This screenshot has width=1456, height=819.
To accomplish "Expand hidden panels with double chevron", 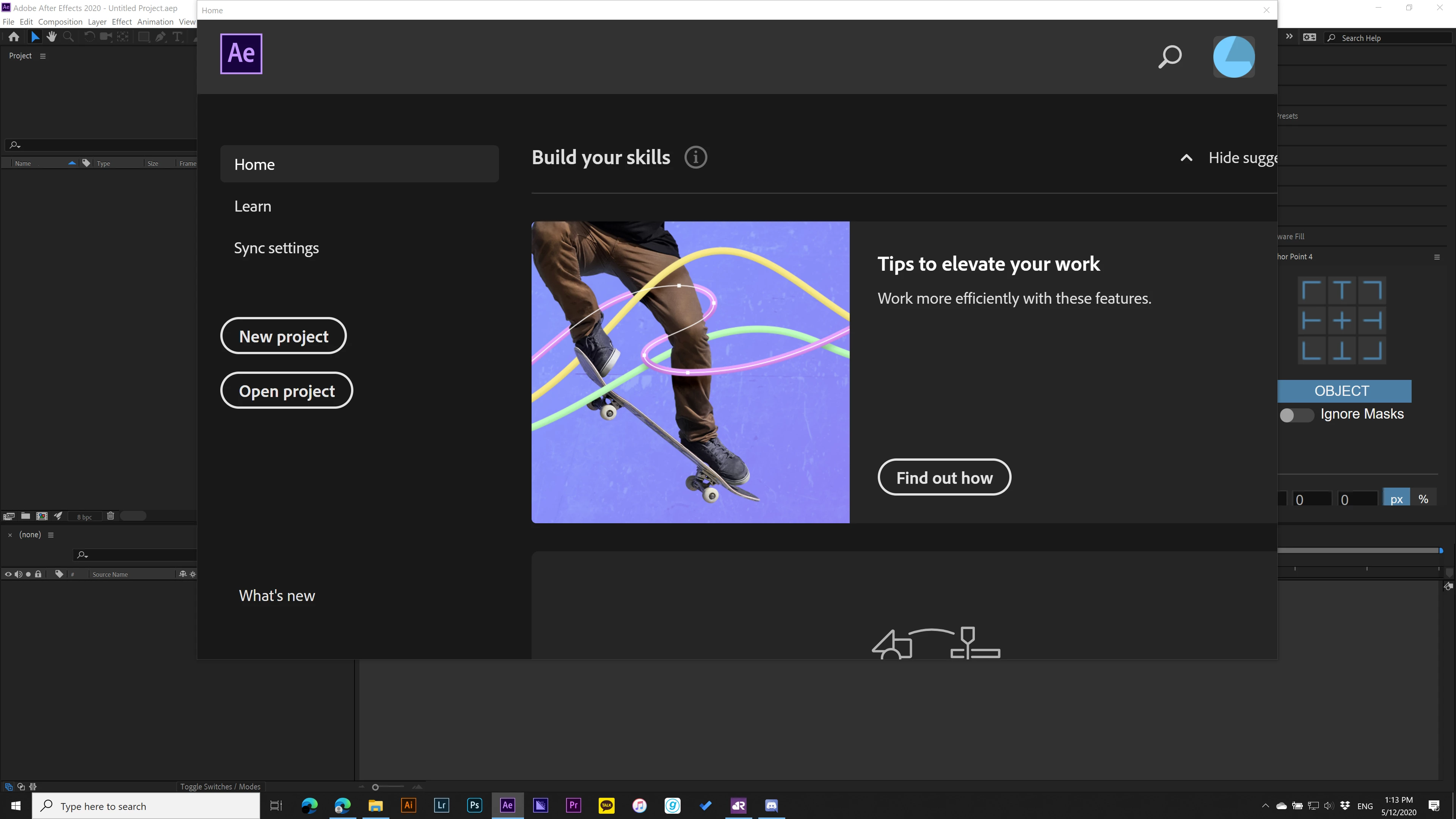I will 1289,37.
